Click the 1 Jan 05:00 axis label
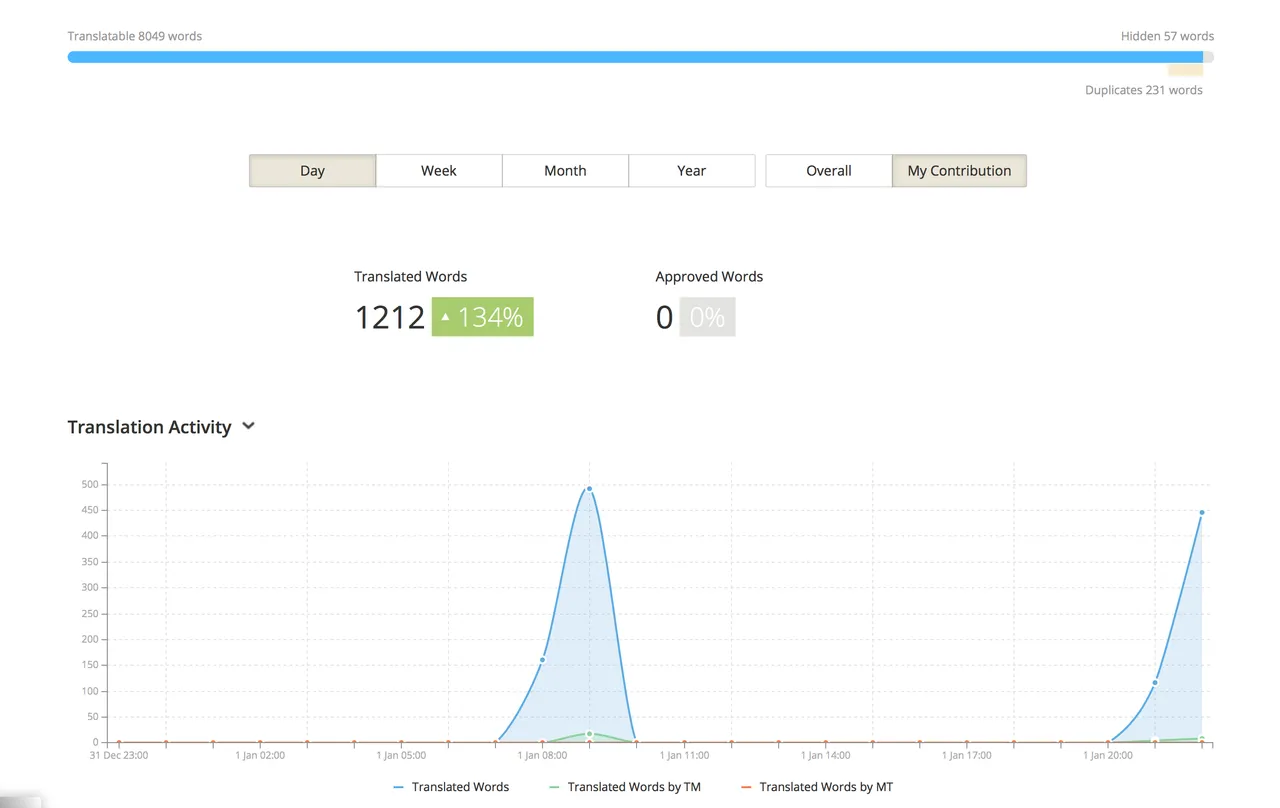This screenshot has height=808, width=1280. 401,756
